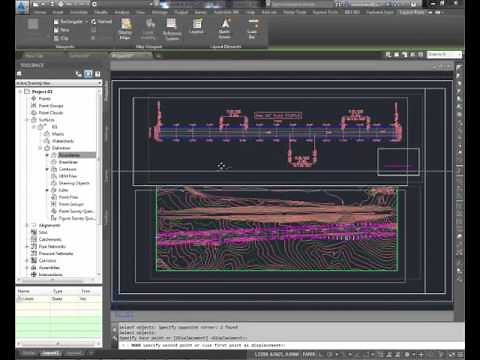Viewport: 480px width, 360px height.
Task: Open the Output ribbon tab
Action: (x=181, y=12)
